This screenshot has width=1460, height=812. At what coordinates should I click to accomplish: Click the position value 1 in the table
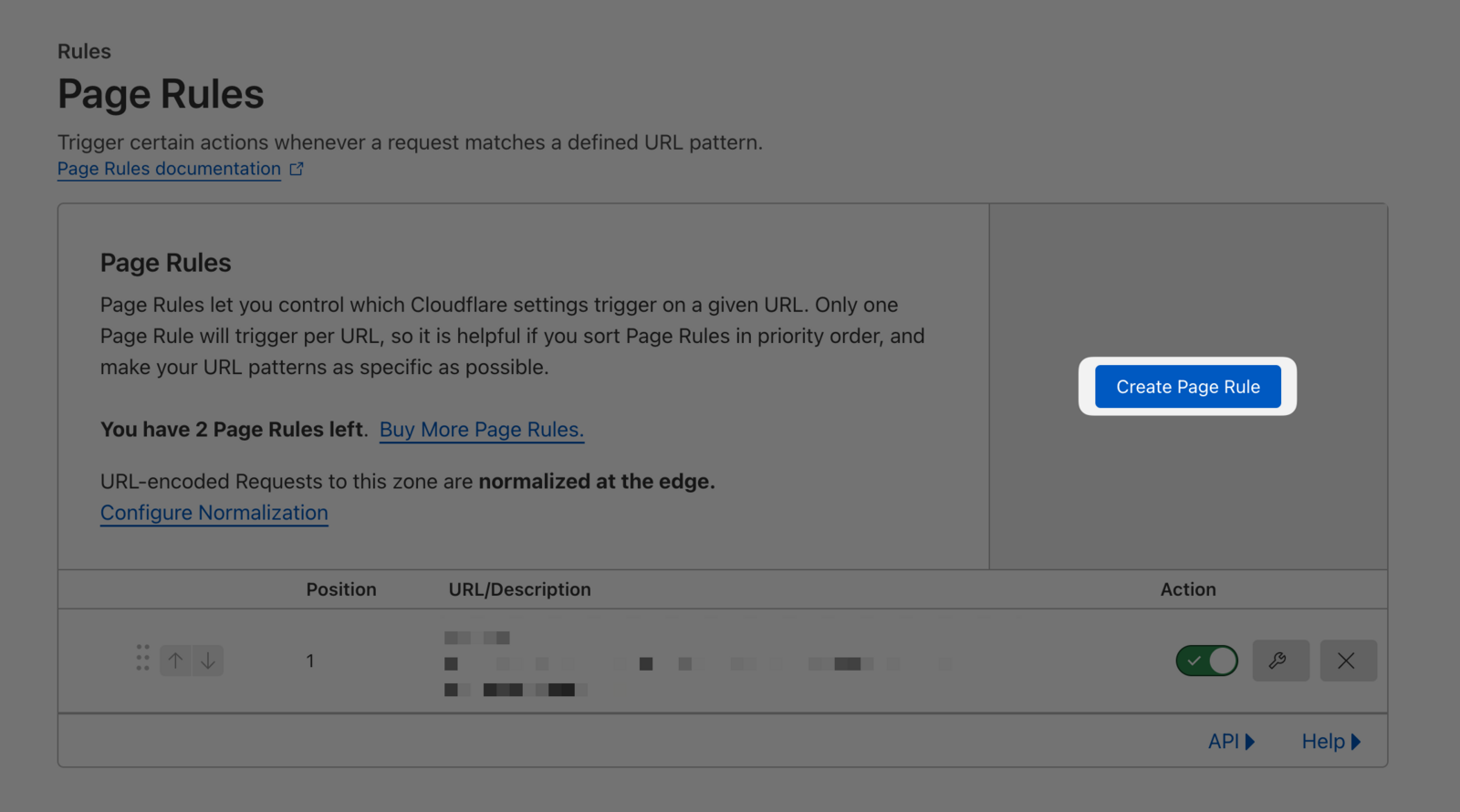tap(310, 661)
